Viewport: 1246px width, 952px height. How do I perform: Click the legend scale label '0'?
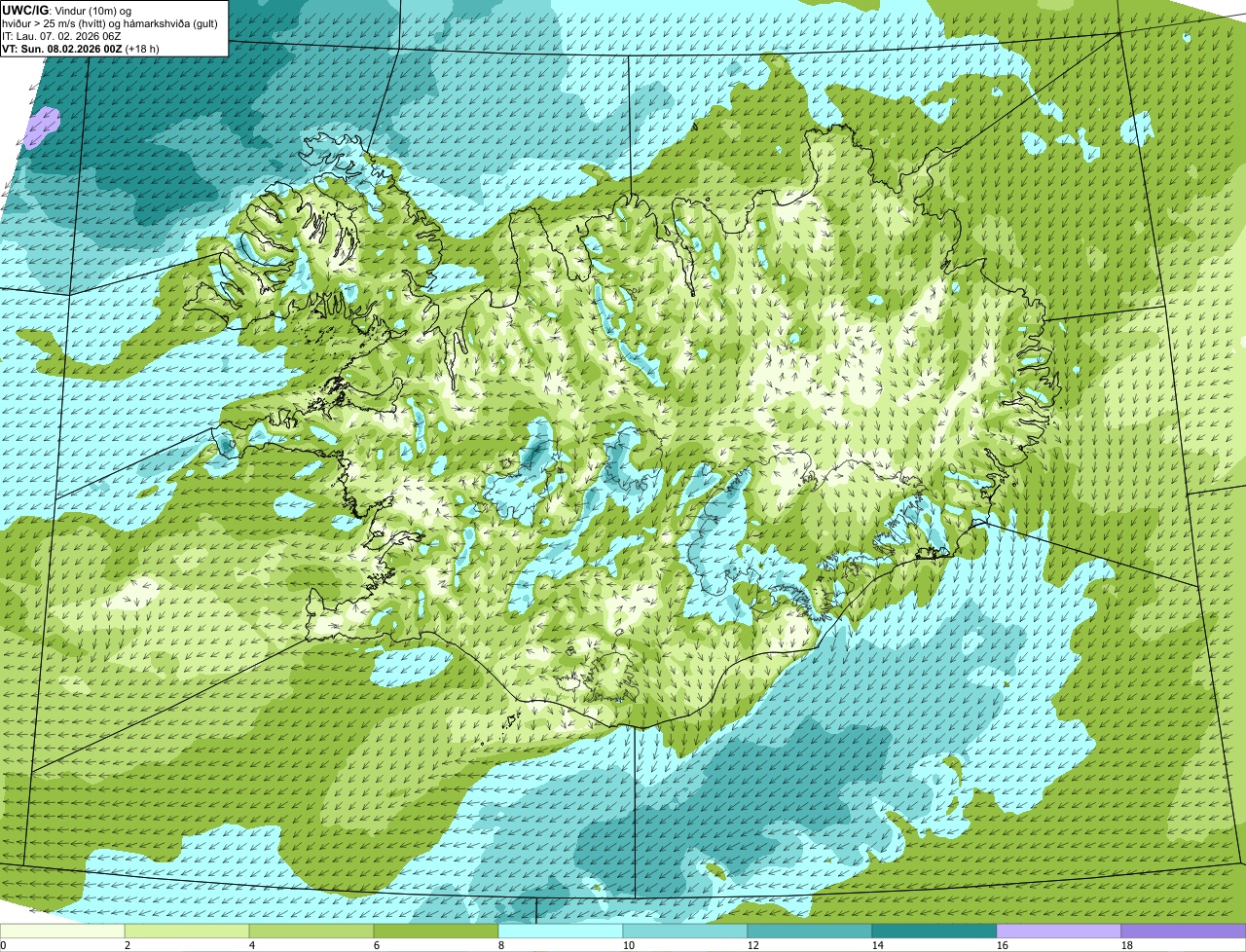pos(3,945)
